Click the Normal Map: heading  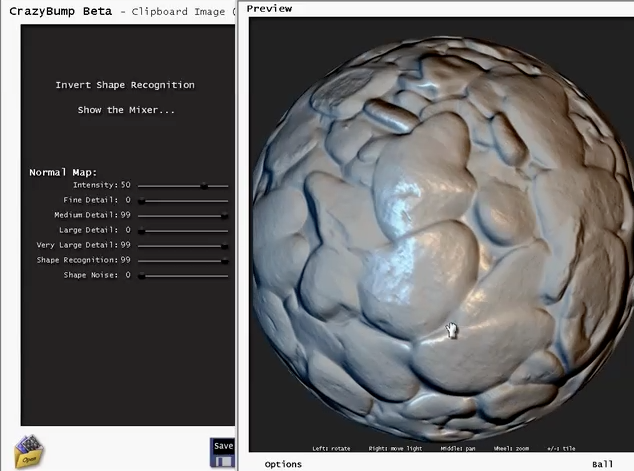click(63, 172)
